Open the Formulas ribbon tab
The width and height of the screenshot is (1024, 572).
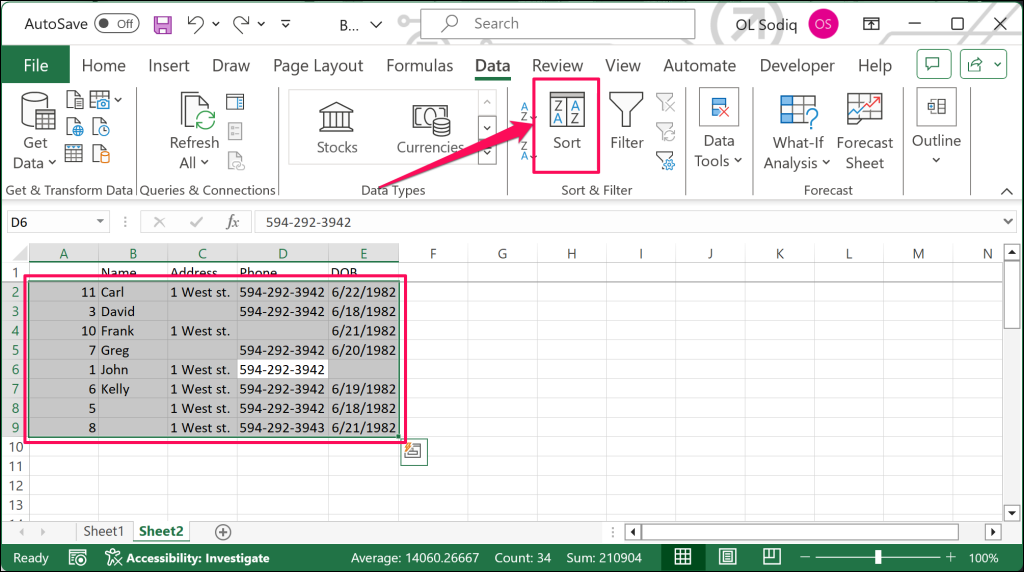(420, 66)
